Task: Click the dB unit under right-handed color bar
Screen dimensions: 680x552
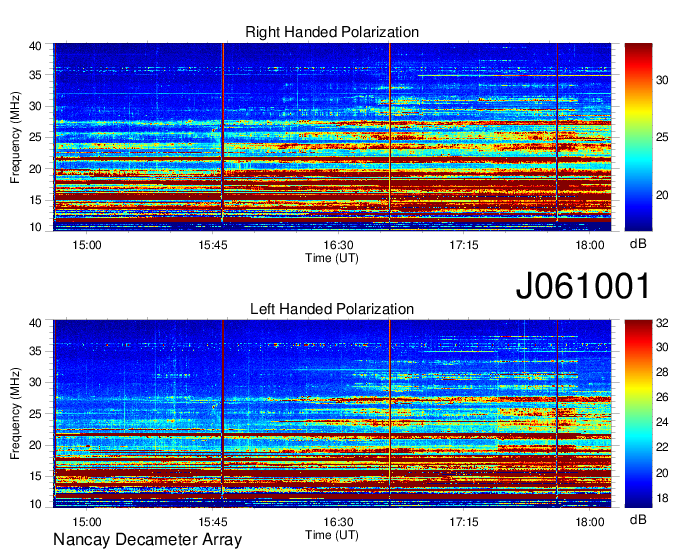Action: 638,244
